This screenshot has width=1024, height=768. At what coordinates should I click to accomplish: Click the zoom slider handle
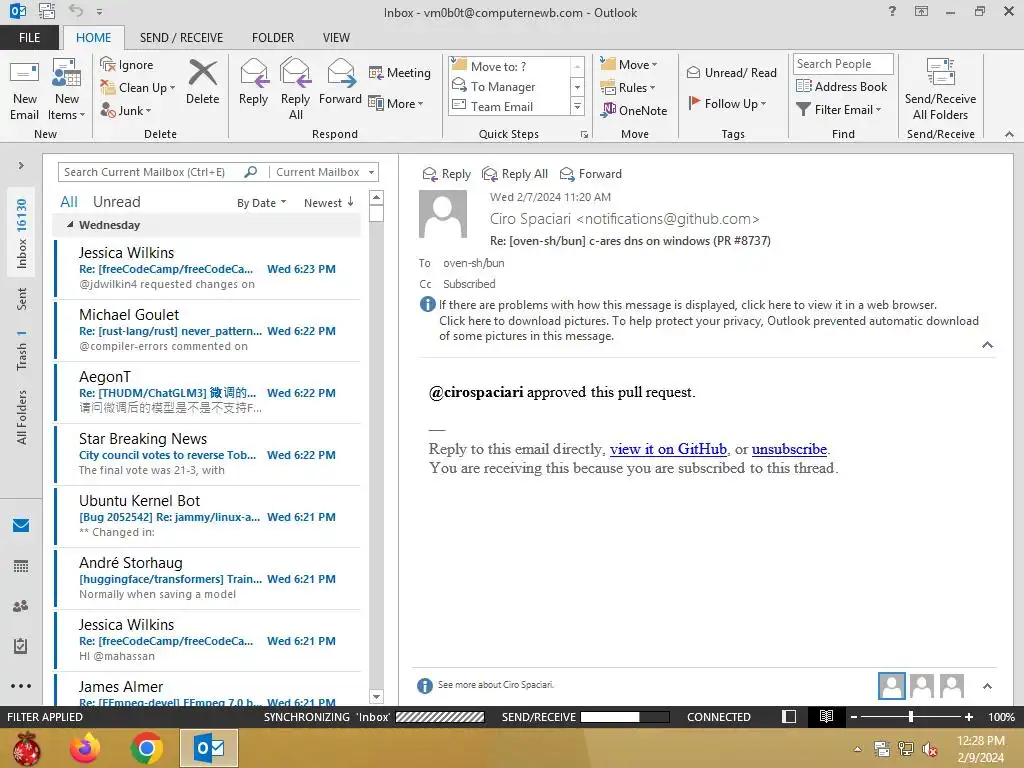[911, 717]
